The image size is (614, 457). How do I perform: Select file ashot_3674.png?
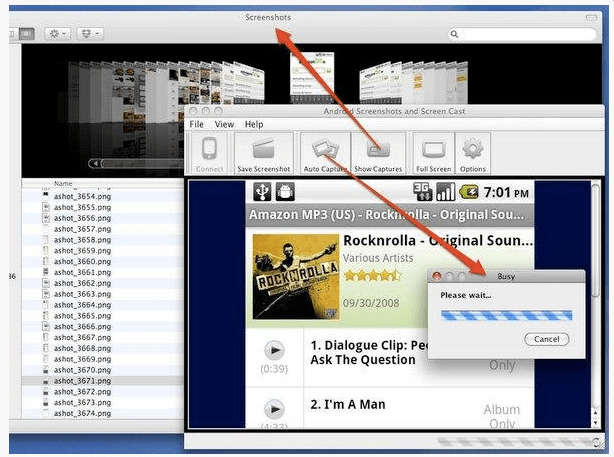click(x=82, y=413)
